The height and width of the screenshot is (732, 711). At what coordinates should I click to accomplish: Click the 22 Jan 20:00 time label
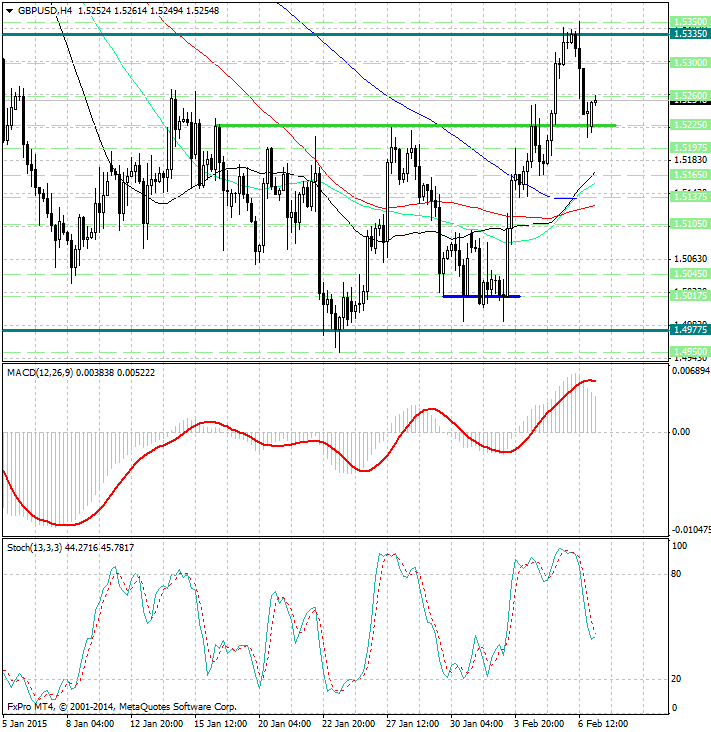[348, 724]
